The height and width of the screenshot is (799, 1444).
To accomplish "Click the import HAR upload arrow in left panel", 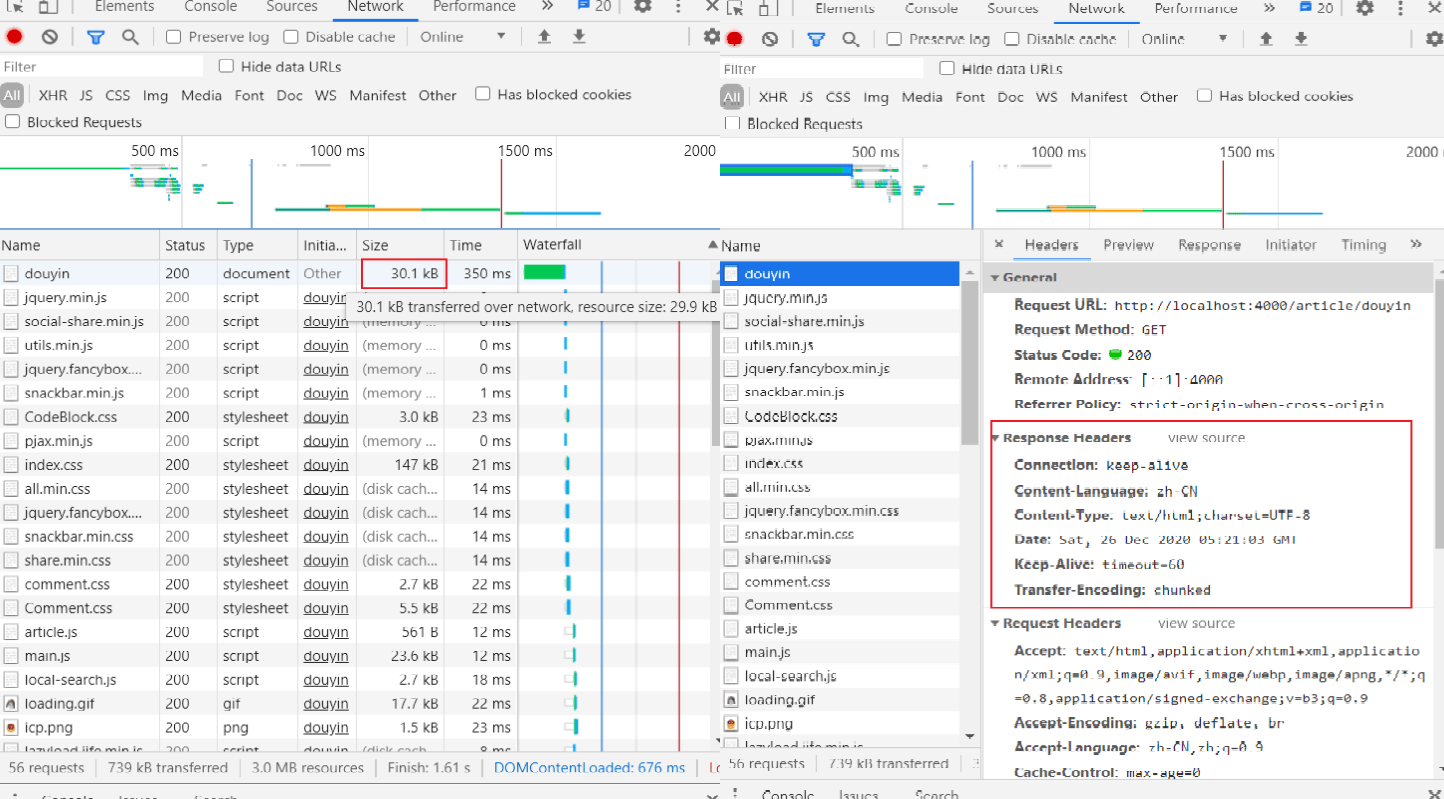I will pos(544,37).
